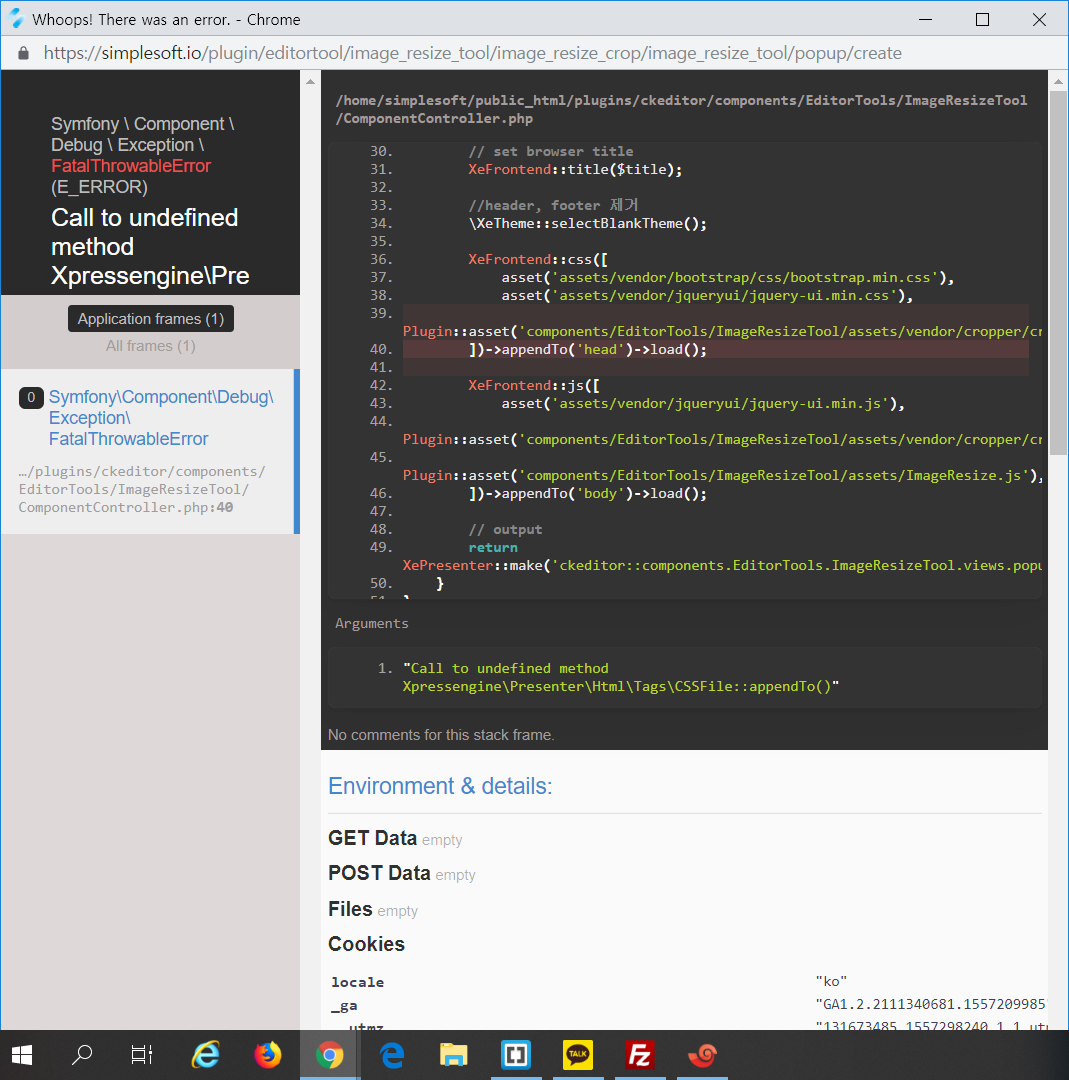Click 'No comments for this stack frame'
Screen dimensions: 1069x1080
(x=441, y=735)
